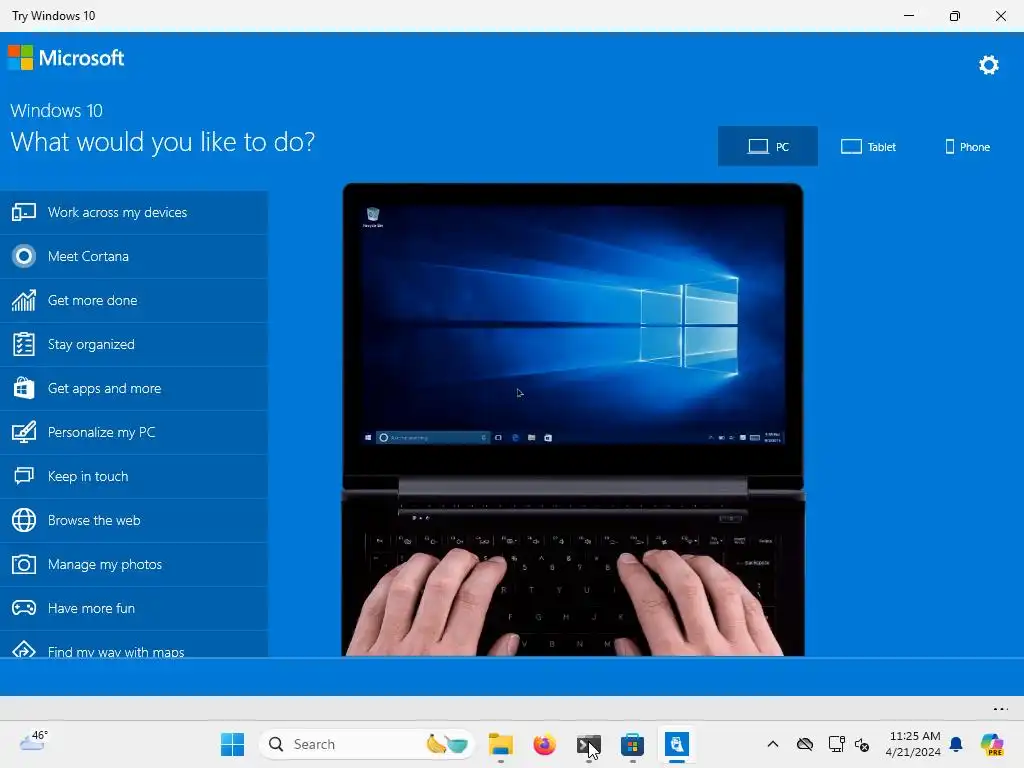
Task: Click the Try Windows 10 taskbar icon
Action: [x=677, y=744]
